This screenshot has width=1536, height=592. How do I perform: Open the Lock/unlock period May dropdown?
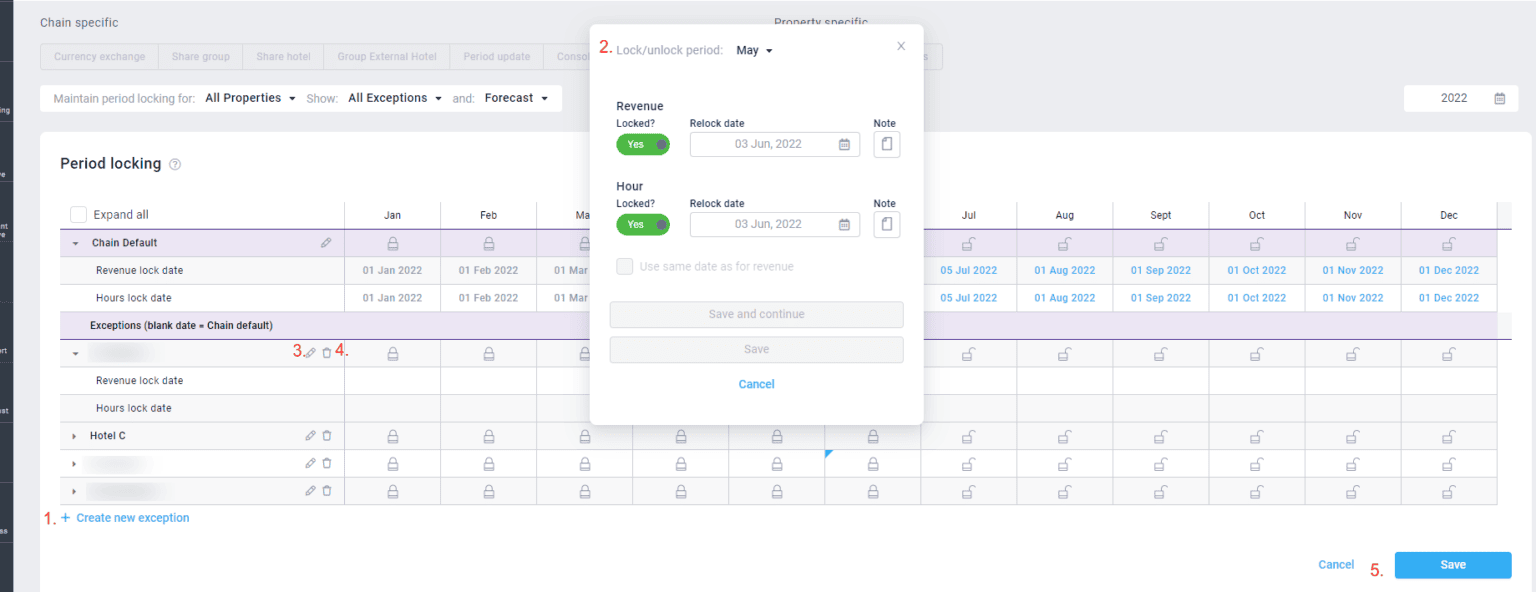pos(754,50)
